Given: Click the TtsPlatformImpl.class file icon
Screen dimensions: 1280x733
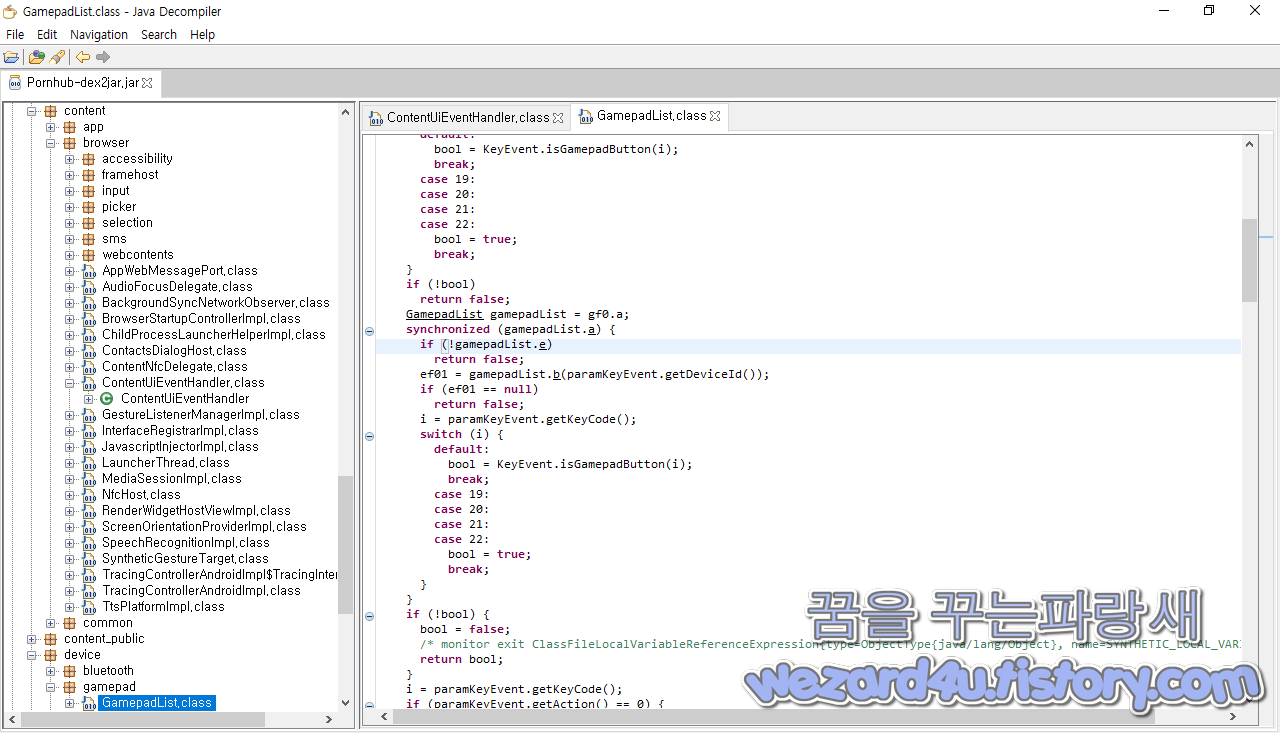Looking at the screenshot, I should (88, 607).
